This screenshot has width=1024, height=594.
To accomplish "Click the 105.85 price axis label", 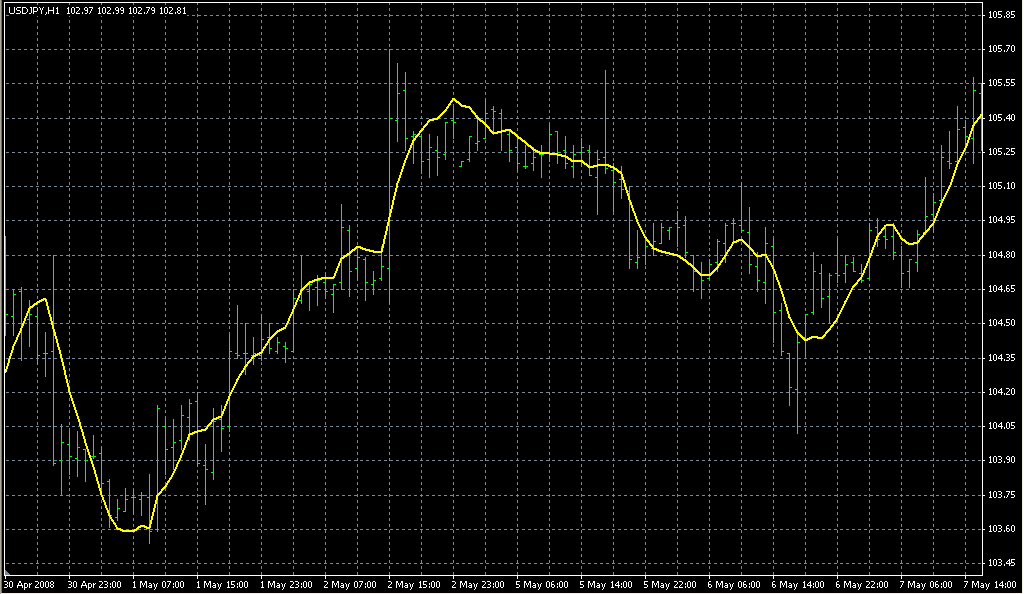I will [x=1001, y=15].
